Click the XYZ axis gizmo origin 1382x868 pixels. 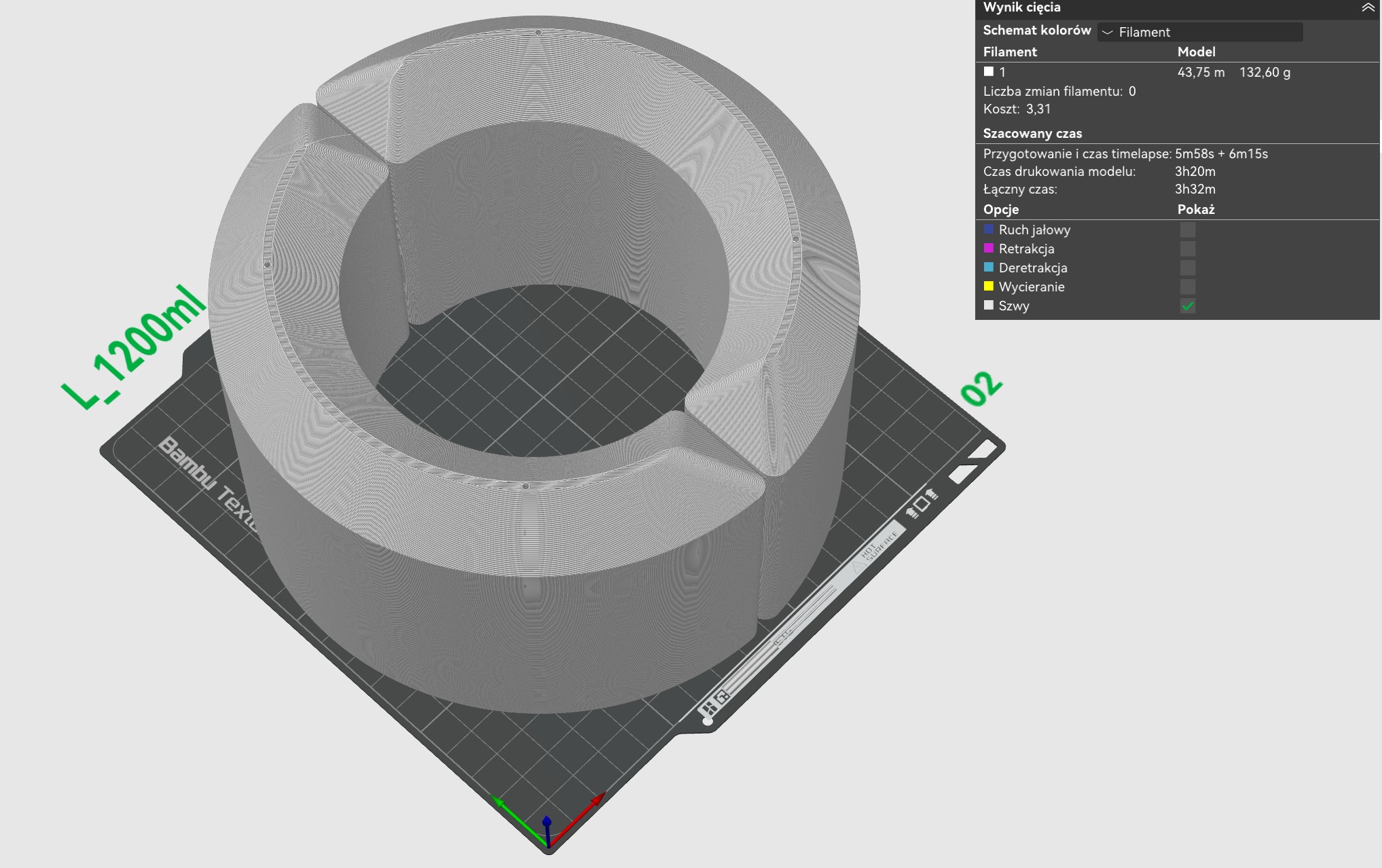pyautogui.click(x=548, y=846)
